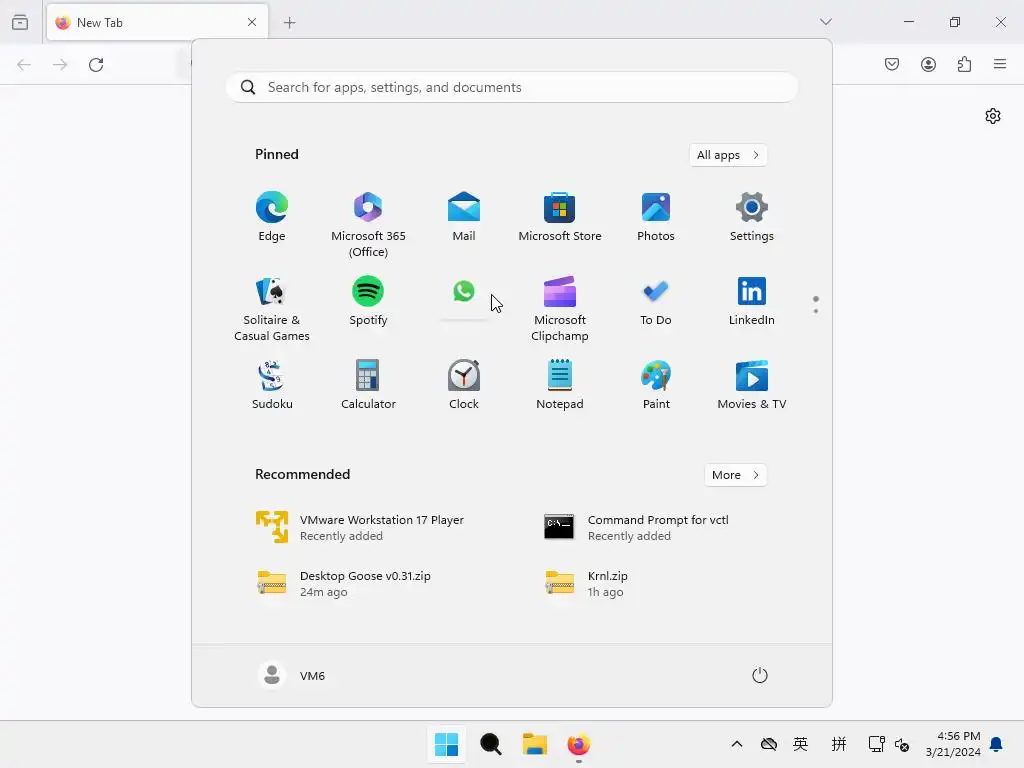Personalize new tab gear icon
This screenshot has width=1024, height=768.
click(x=993, y=116)
